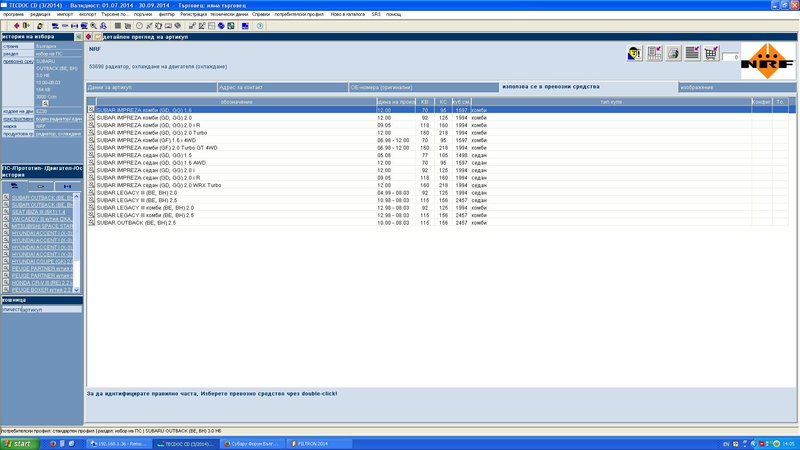This screenshot has height=450, width=800.
Task: Select row 'SUBAR IMPREZA седан (GD, GG) 1.5'
Action: [439, 155]
